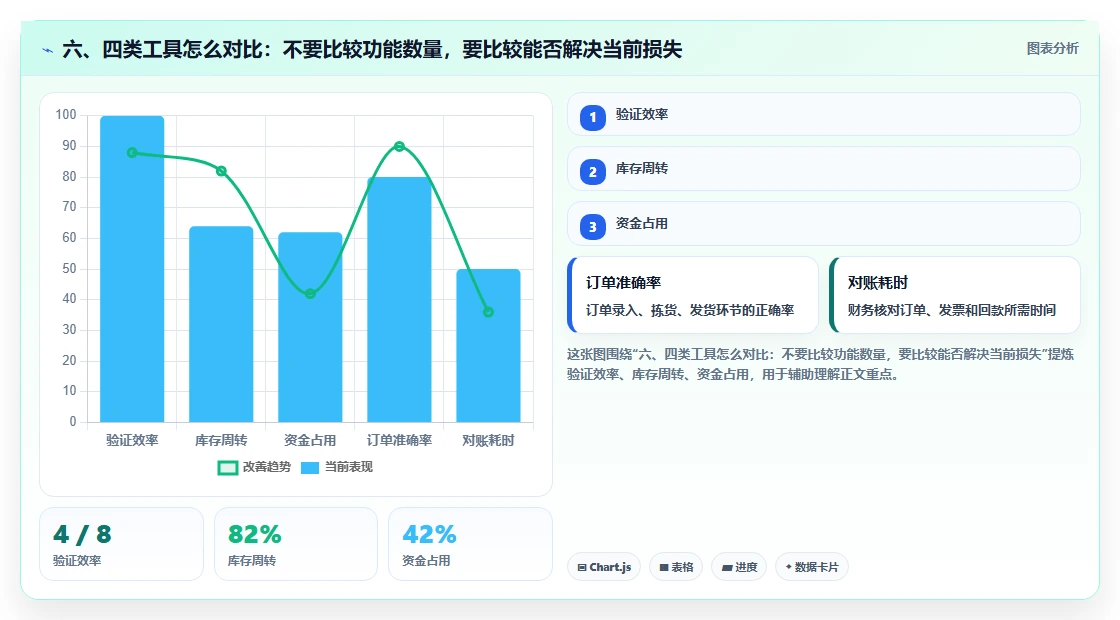Click the 库存周转 x-axis label

pyautogui.click(x=221, y=441)
